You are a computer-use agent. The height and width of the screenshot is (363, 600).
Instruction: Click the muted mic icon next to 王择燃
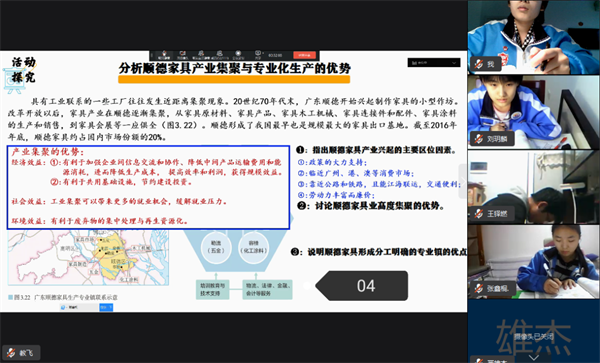click(x=479, y=213)
